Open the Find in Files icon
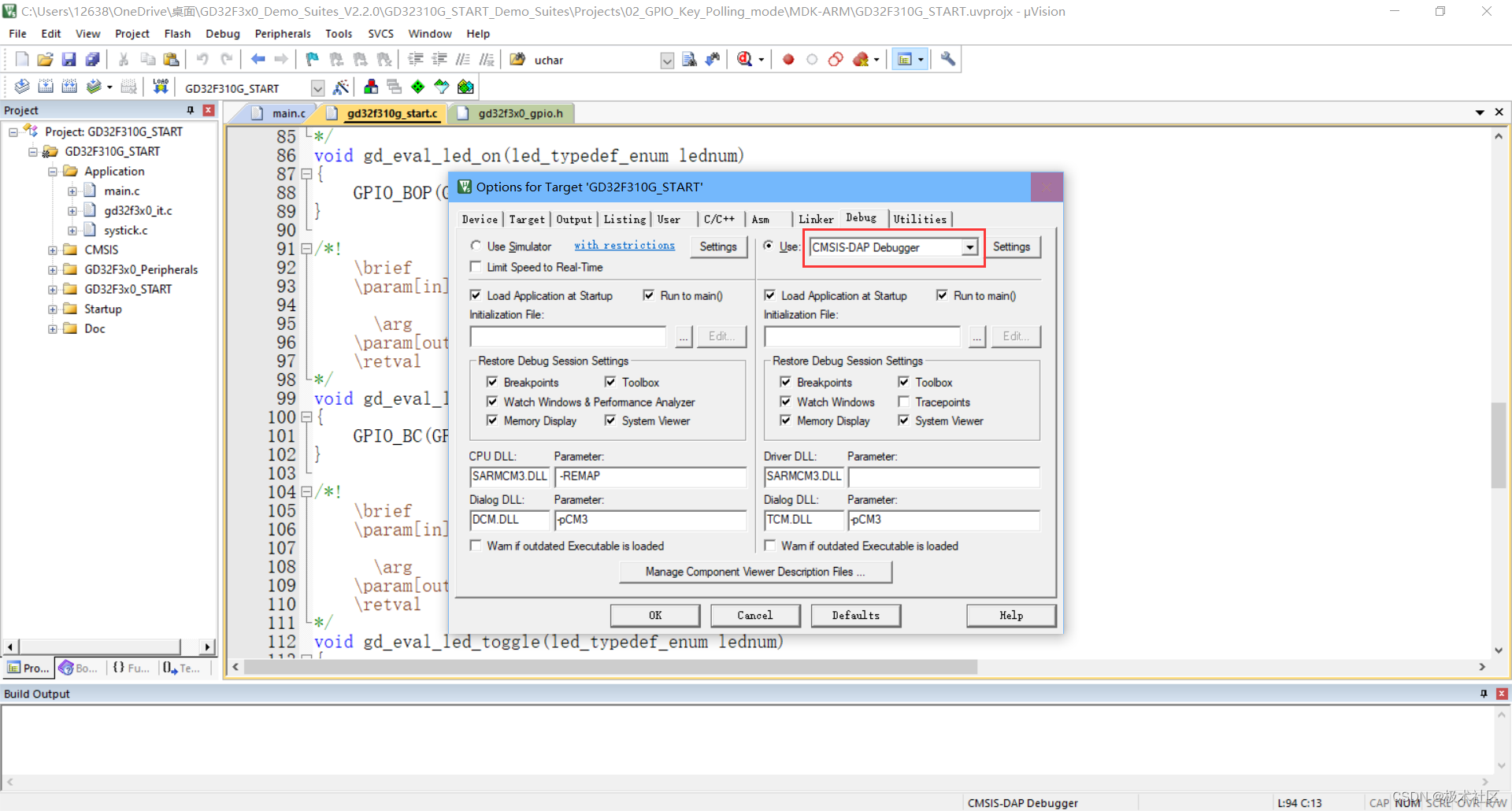 pyautogui.click(x=689, y=59)
